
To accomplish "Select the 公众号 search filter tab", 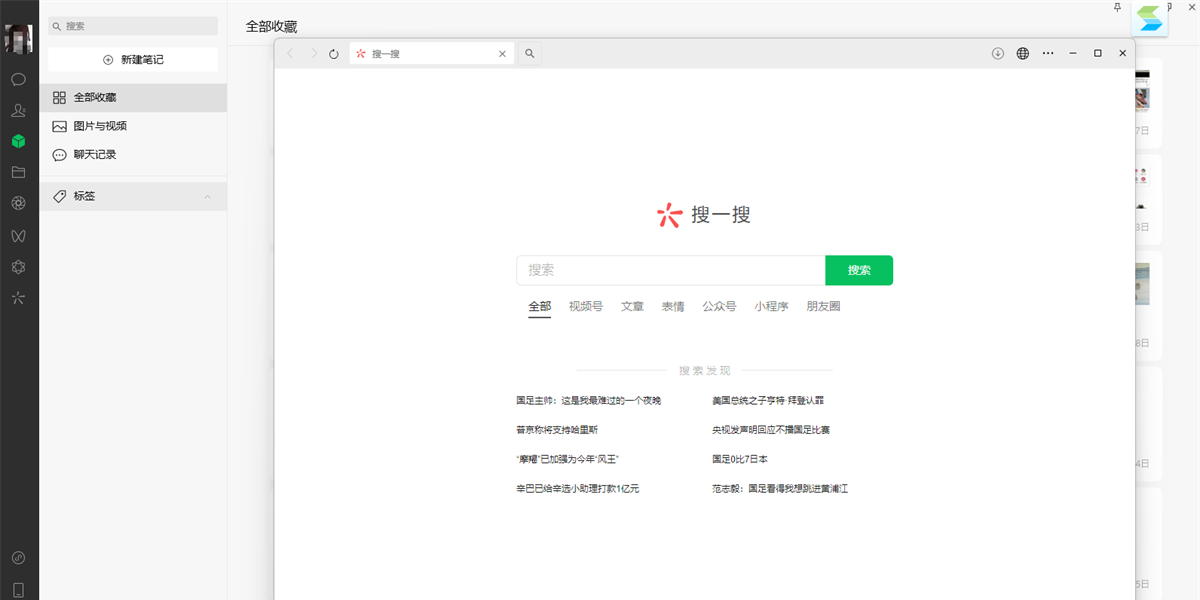I will (x=719, y=306).
